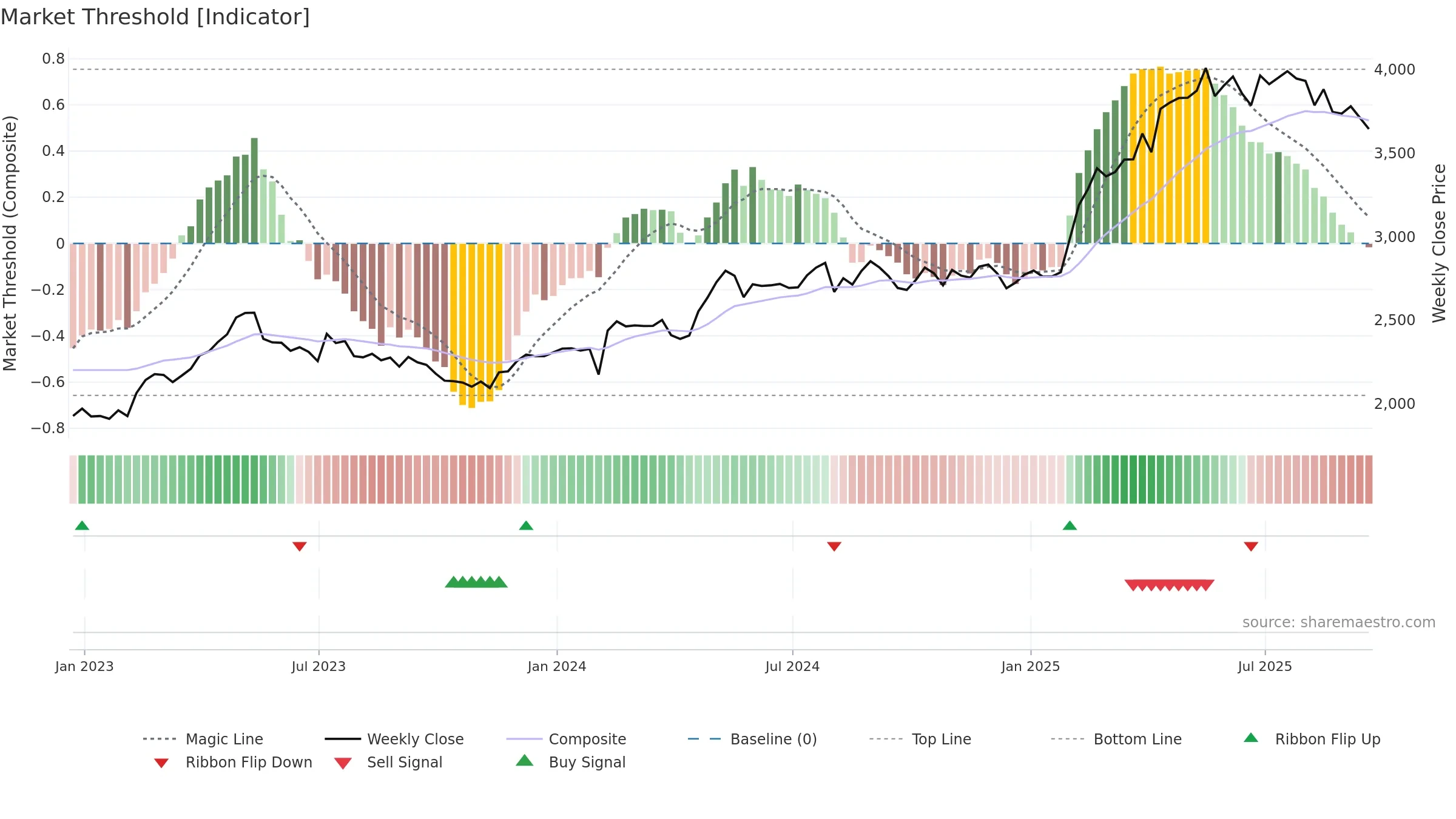Click the Ribbon Flip Up marker near February 2025

click(1070, 525)
